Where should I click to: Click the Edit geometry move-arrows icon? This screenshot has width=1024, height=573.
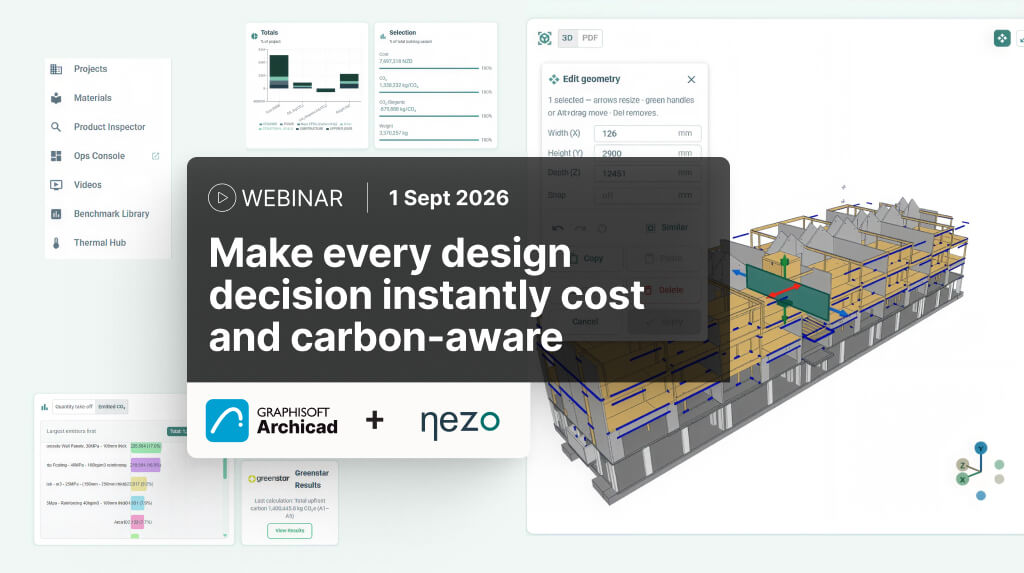[x=554, y=79]
